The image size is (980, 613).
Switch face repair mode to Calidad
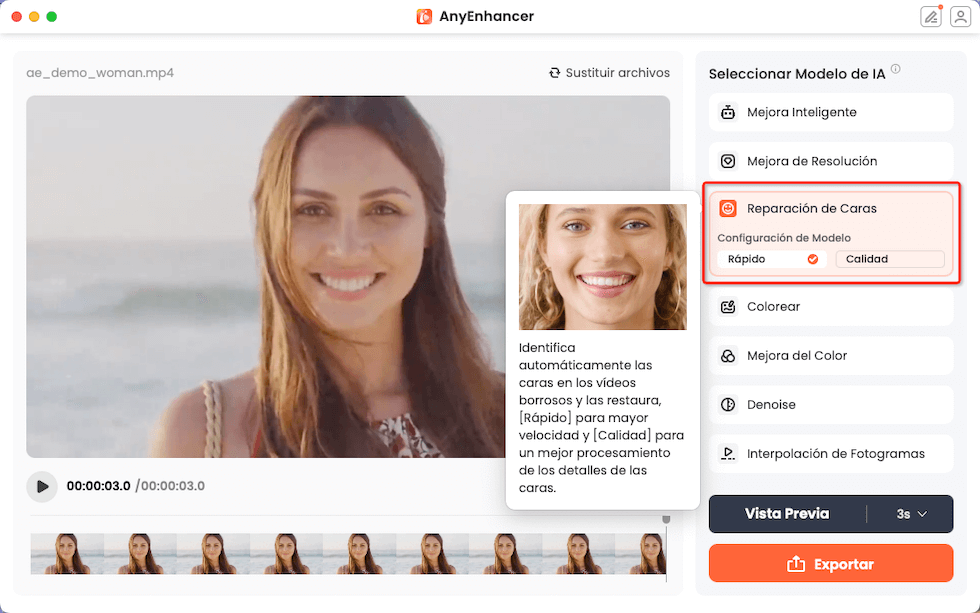tap(889, 258)
